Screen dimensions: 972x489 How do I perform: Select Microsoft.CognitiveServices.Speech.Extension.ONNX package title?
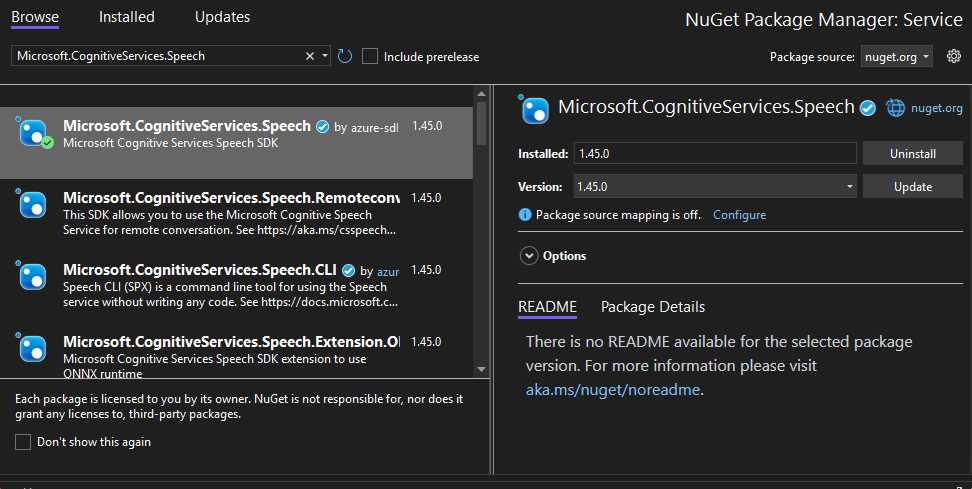click(x=231, y=341)
